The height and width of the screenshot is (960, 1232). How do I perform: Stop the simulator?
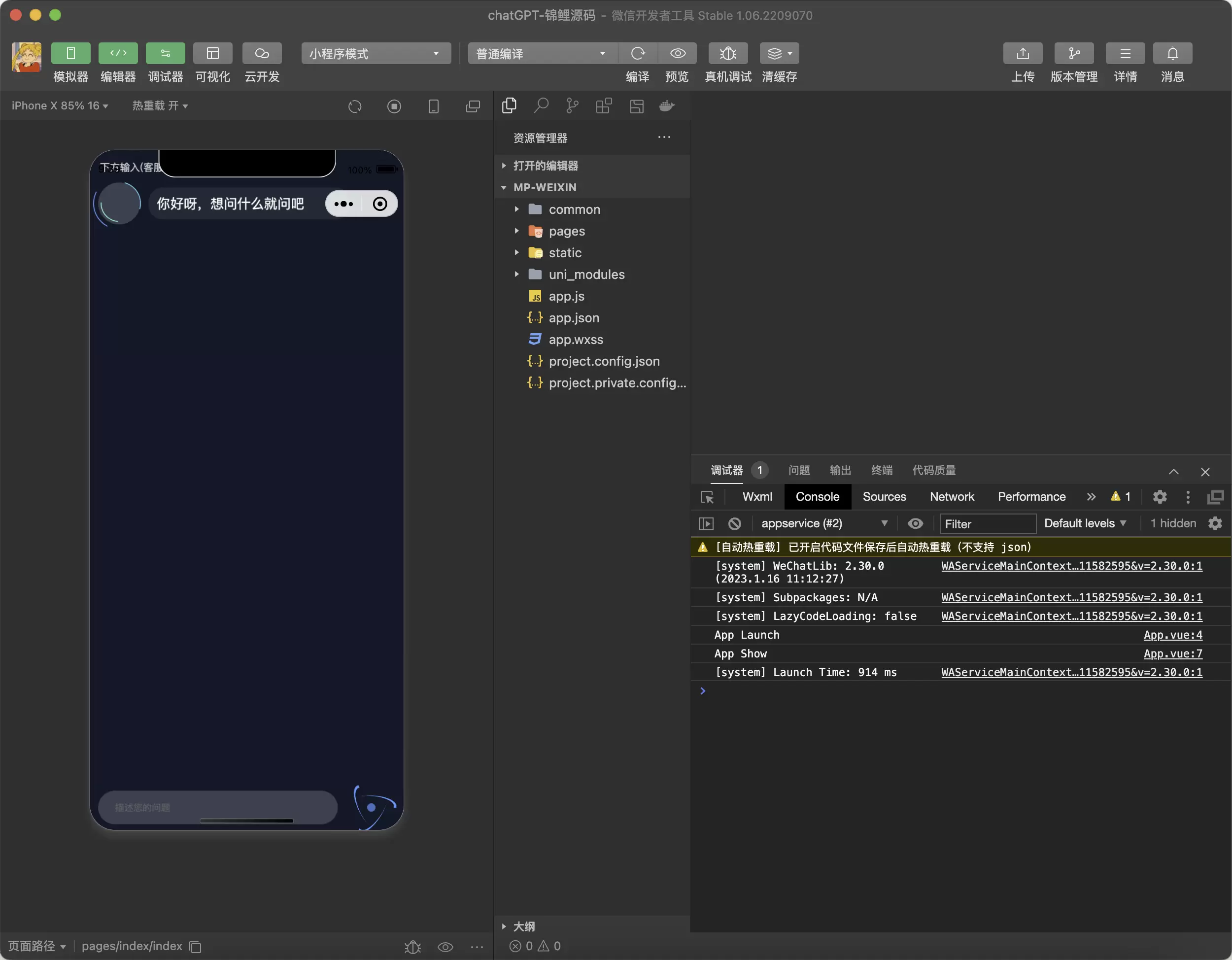coord(394,106)
